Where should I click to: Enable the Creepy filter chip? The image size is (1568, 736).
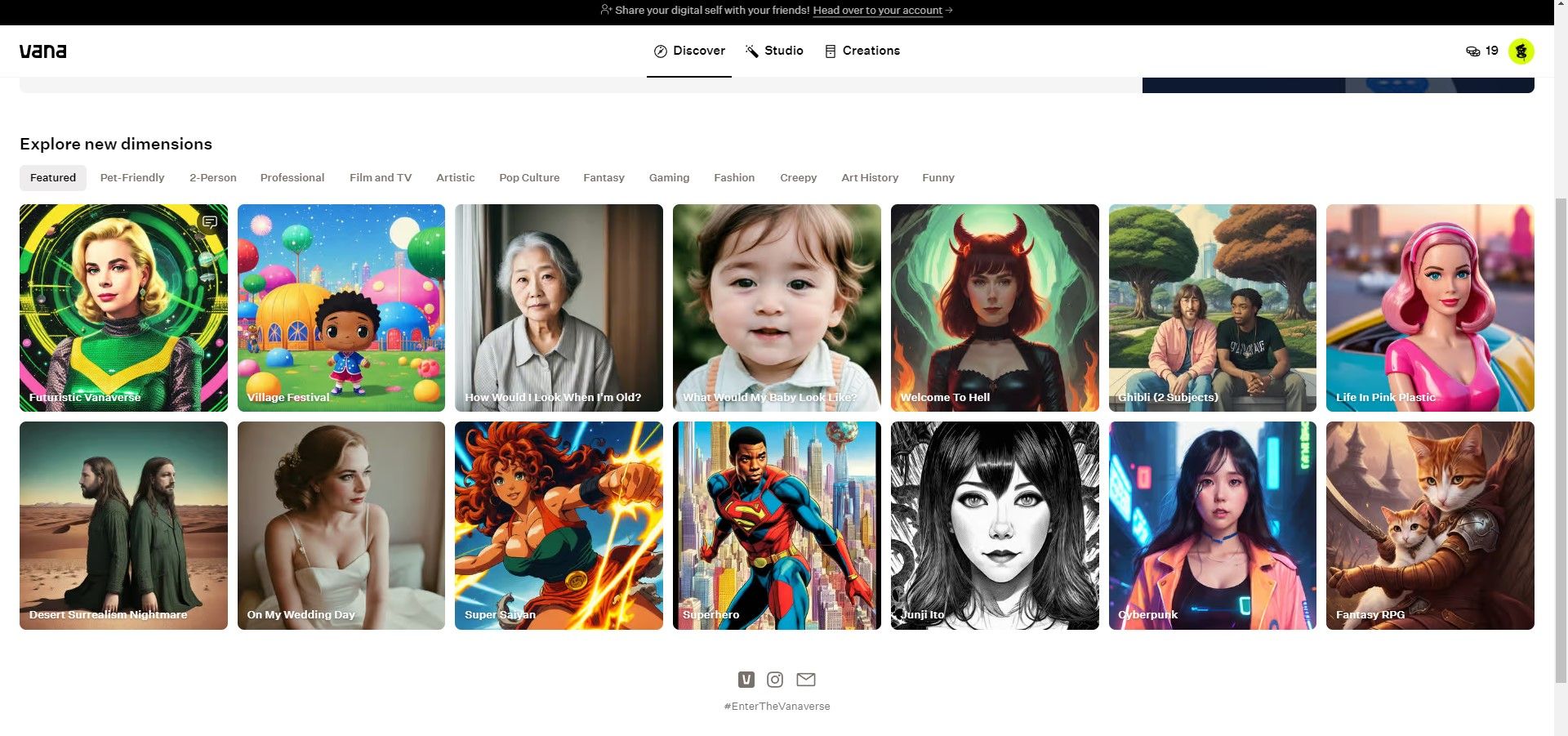(x=798, y=177)
